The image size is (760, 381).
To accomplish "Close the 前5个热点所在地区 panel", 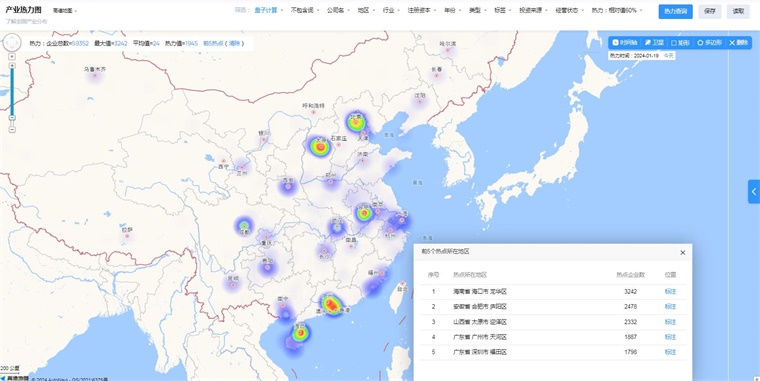I will click(x=682, y=253).
